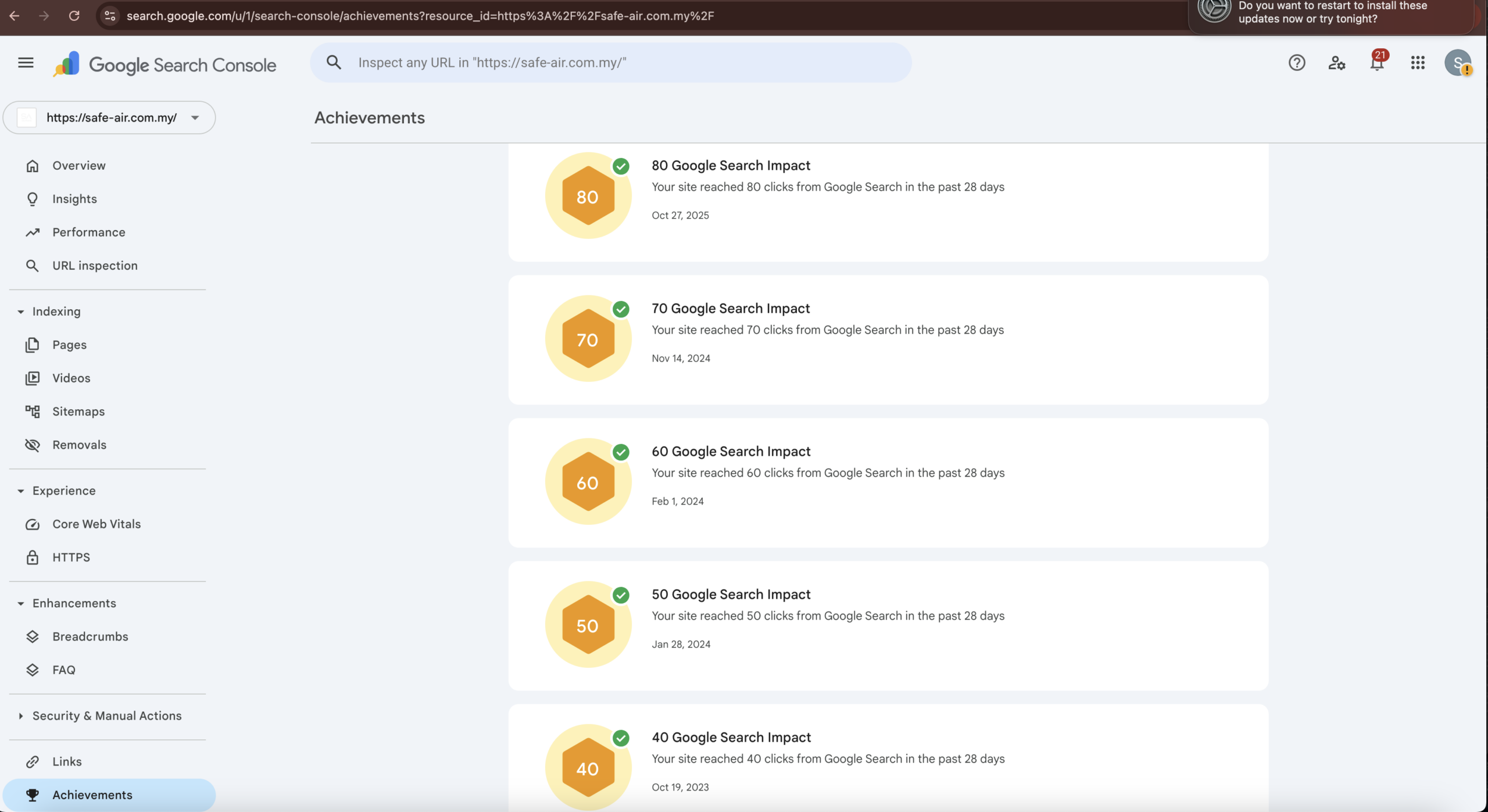Collapse the Indexing section
This screenshot has height=812, width=1488.
click(x=21, y=312)
